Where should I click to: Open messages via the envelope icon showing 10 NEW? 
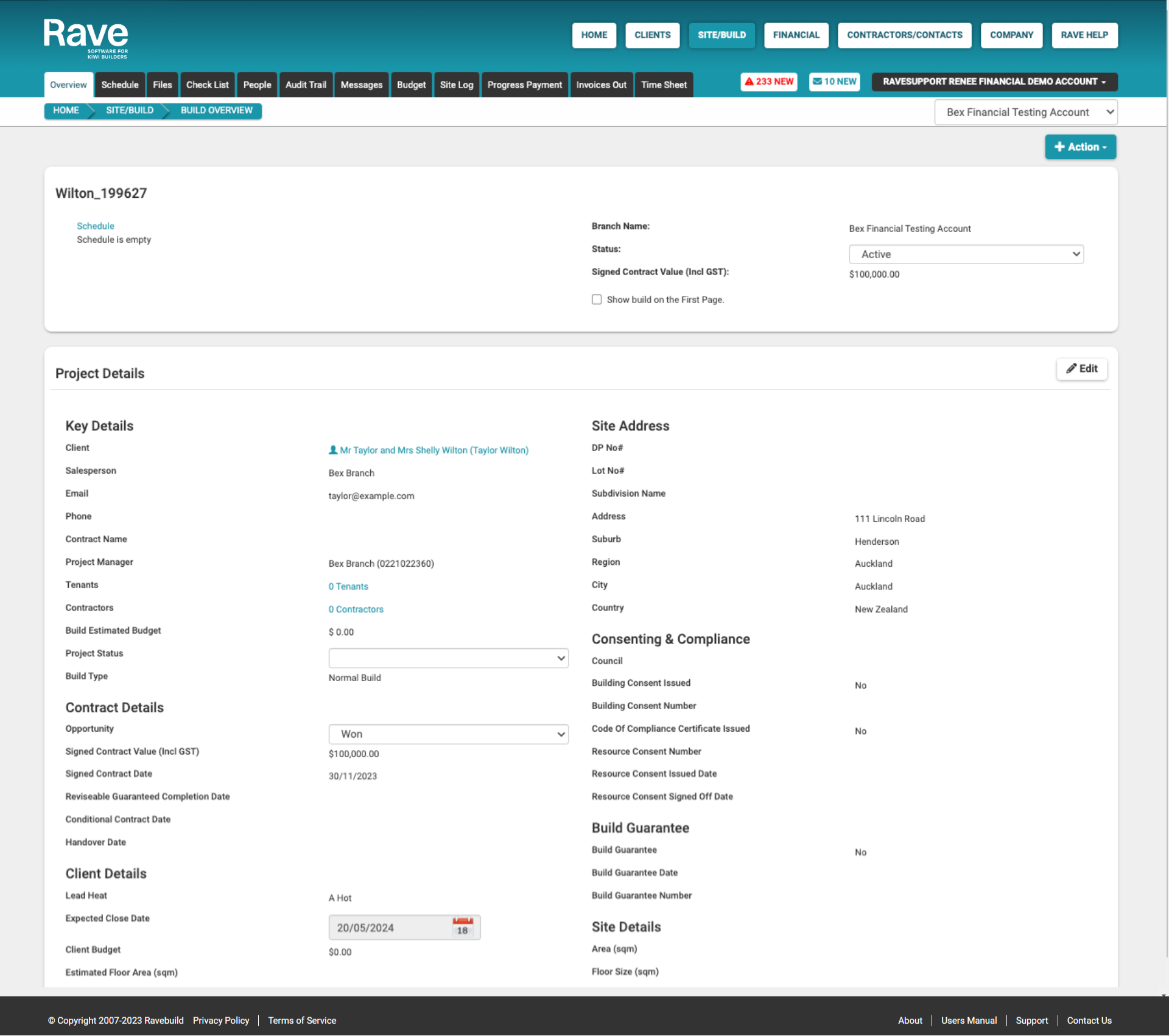coord(818,81)
